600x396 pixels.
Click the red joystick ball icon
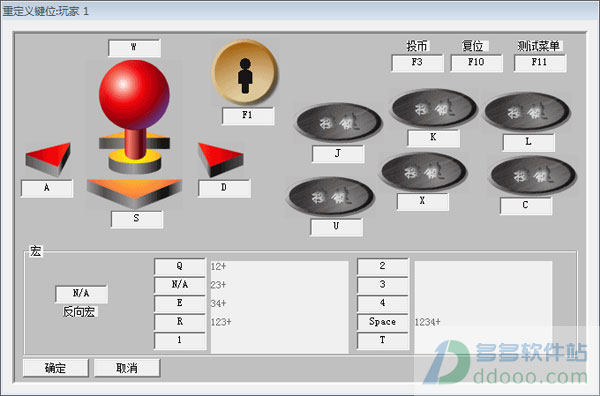(134, 95)
